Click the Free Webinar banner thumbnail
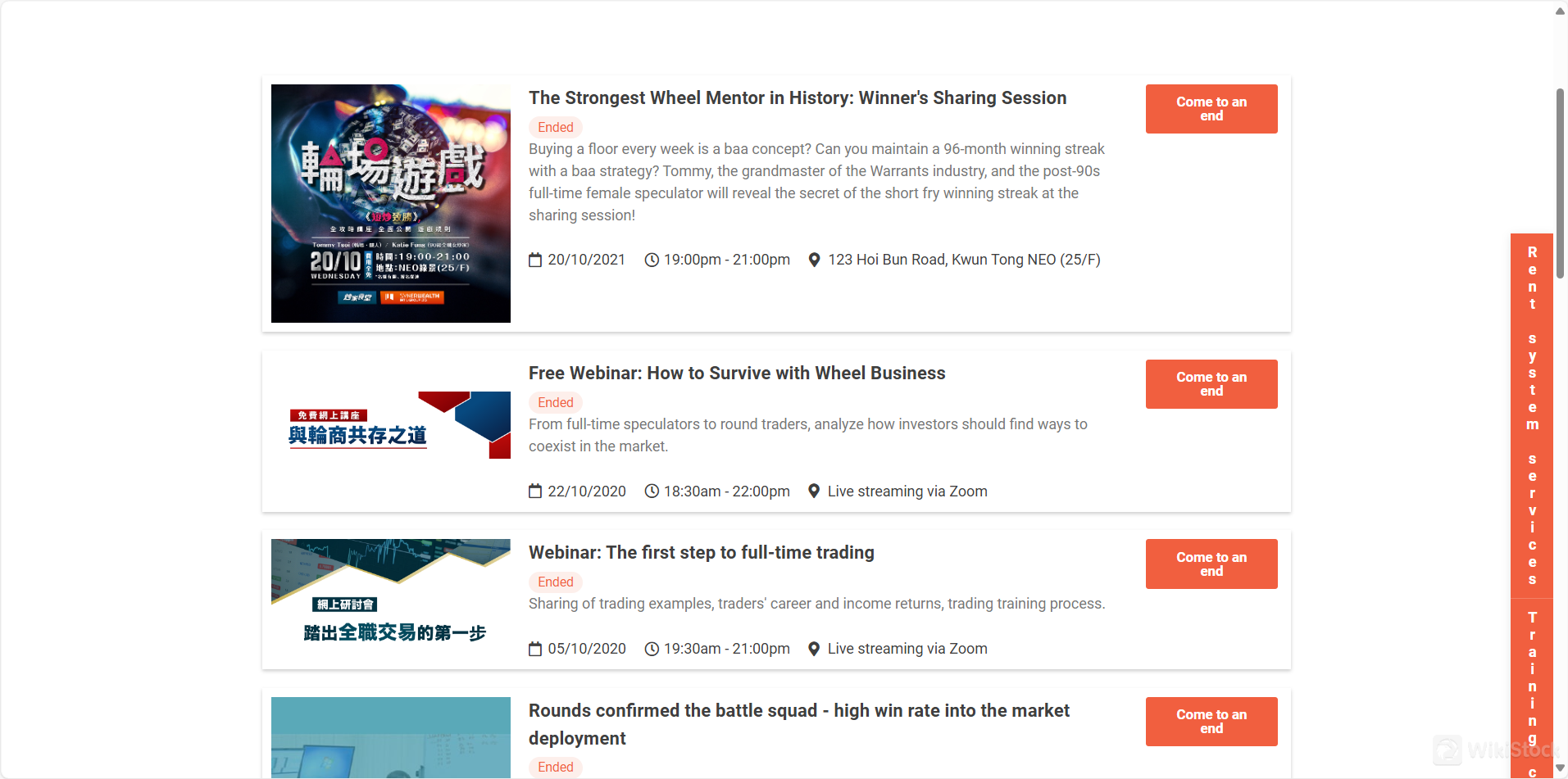The width and height of the screenshot is (1568, 779). tap(391, 425)
